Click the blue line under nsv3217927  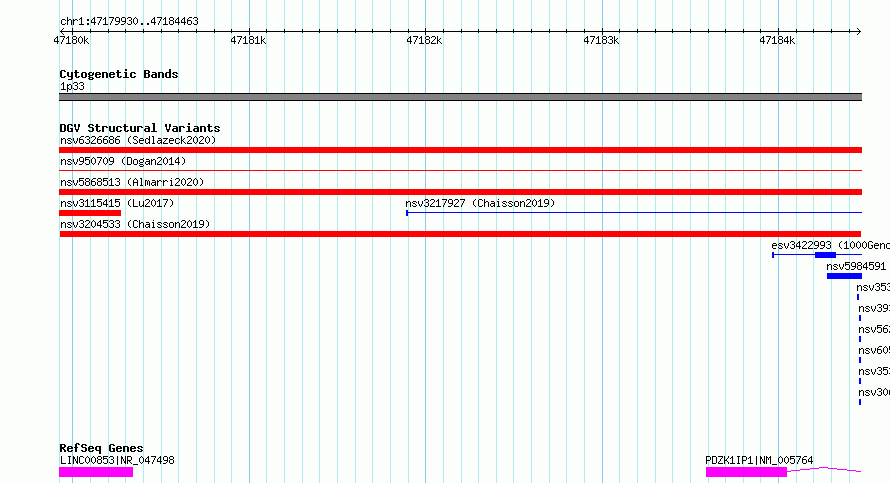(x=634, y=213)
